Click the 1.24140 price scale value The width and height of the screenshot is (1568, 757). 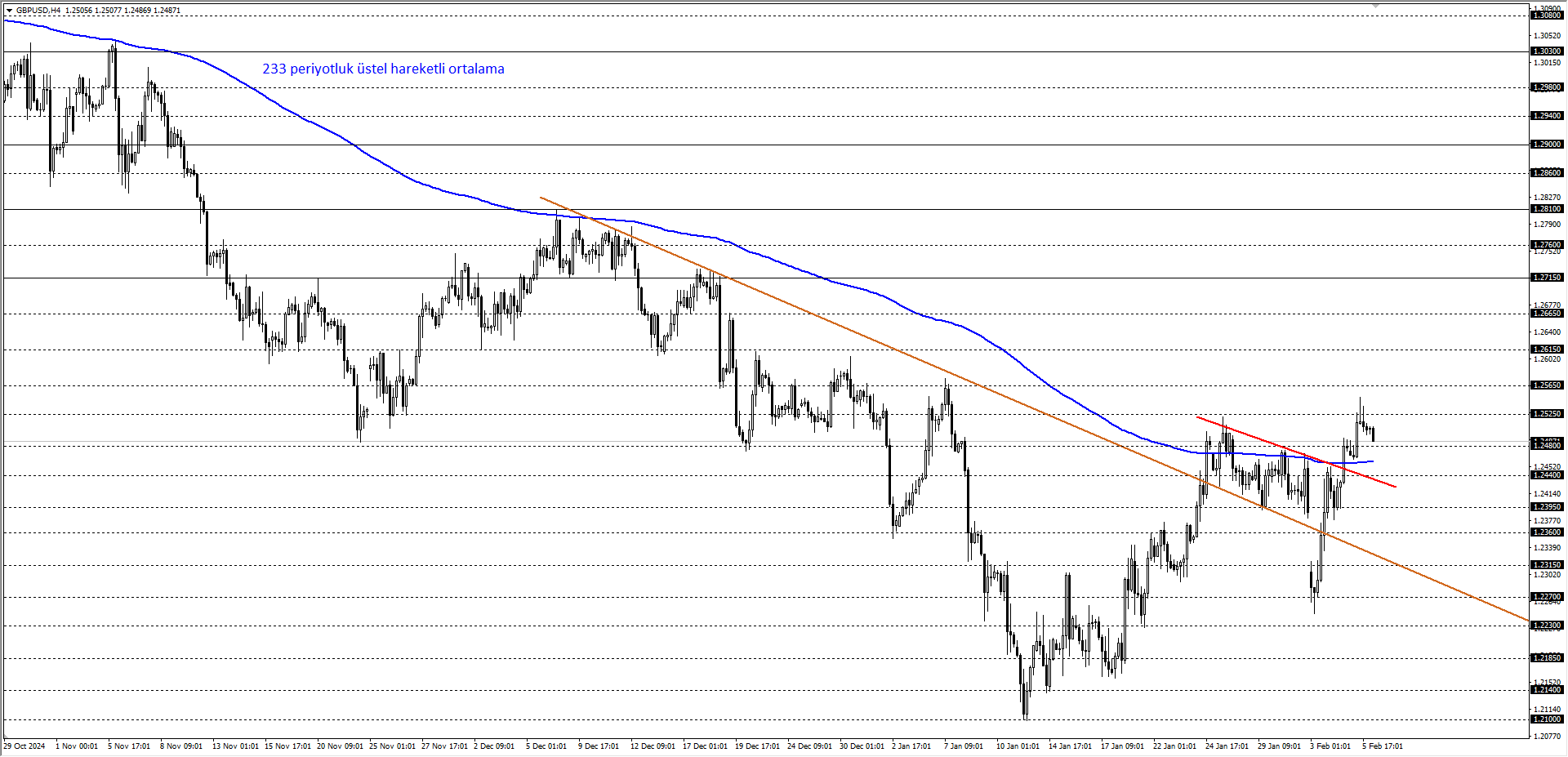[1548, 494]
